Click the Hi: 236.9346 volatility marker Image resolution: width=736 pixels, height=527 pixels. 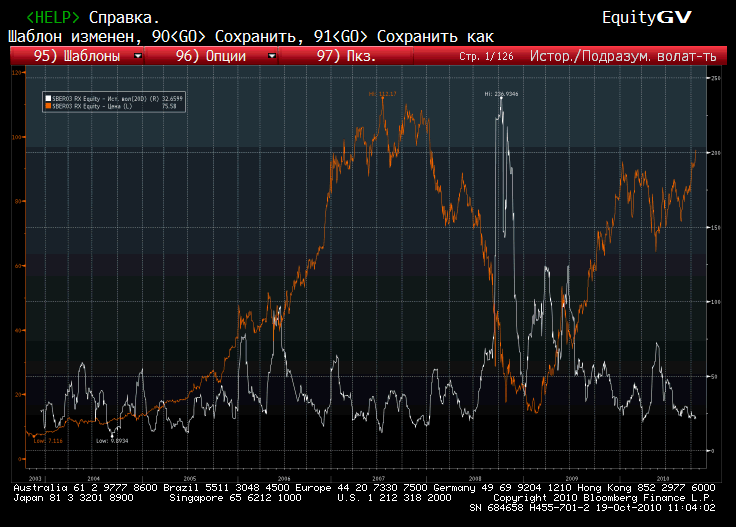click(501, 94)
